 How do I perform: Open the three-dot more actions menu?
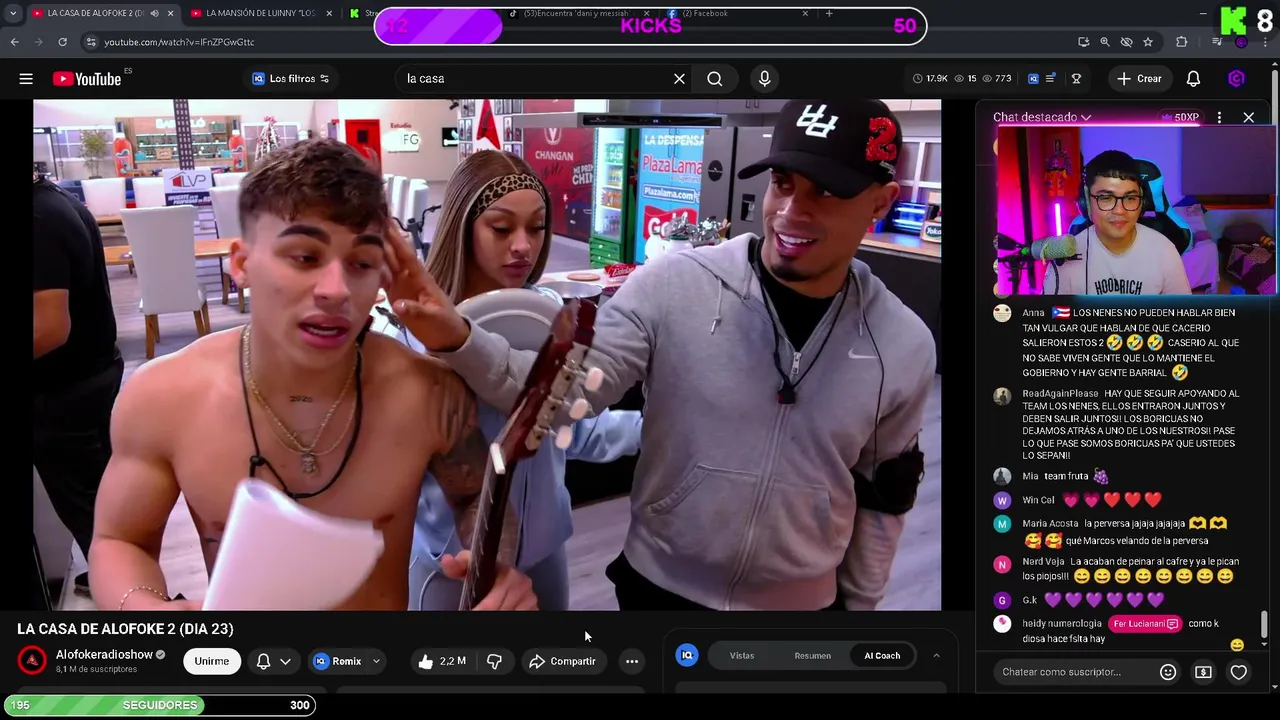coord(632,661)
